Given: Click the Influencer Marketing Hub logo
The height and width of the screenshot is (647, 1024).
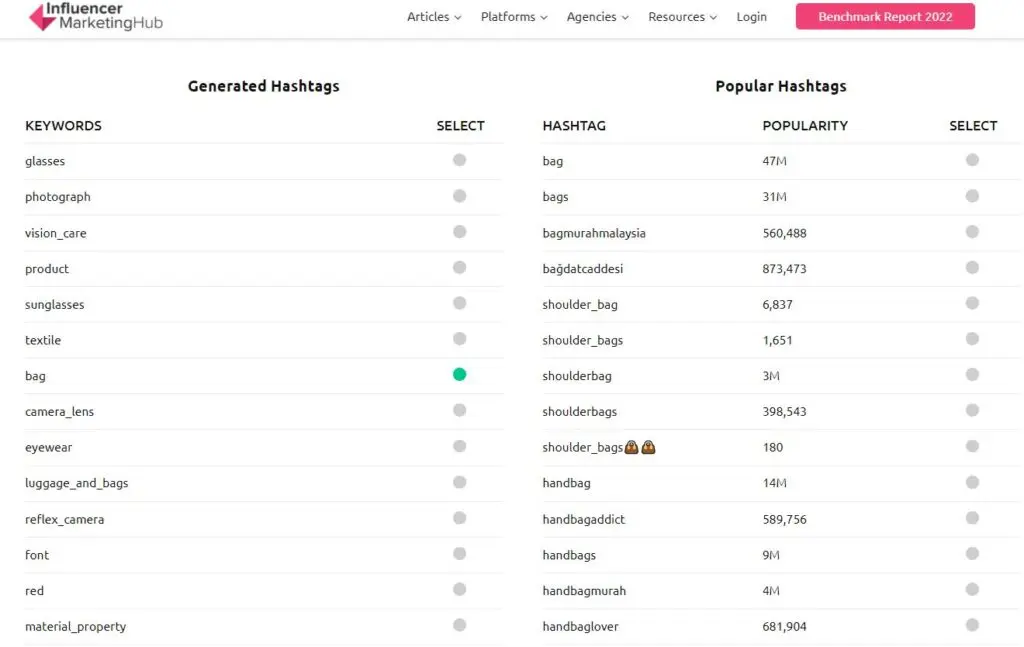Looking at the screenshot, I should [95, 16].
